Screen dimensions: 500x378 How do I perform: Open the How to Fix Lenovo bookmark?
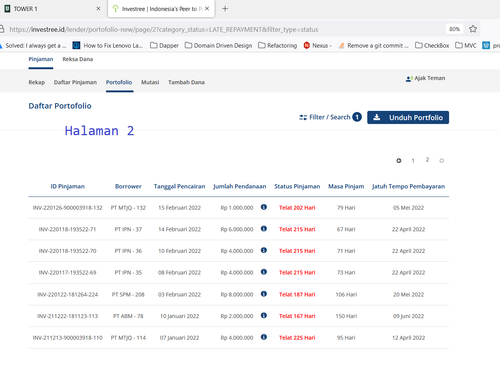pos(108,45)
